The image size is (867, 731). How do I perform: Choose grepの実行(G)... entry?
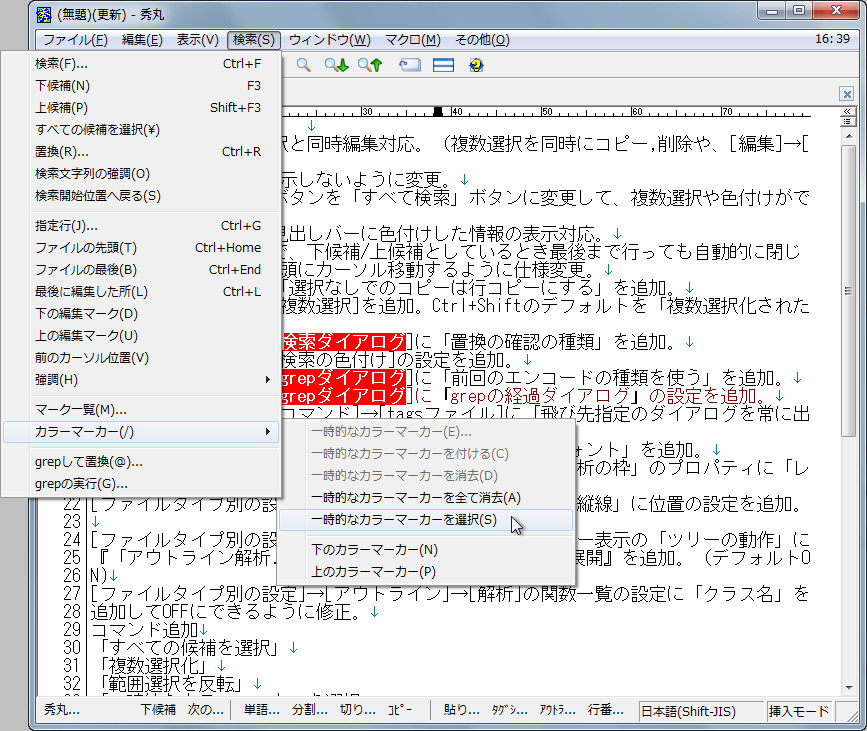(141, 484)
